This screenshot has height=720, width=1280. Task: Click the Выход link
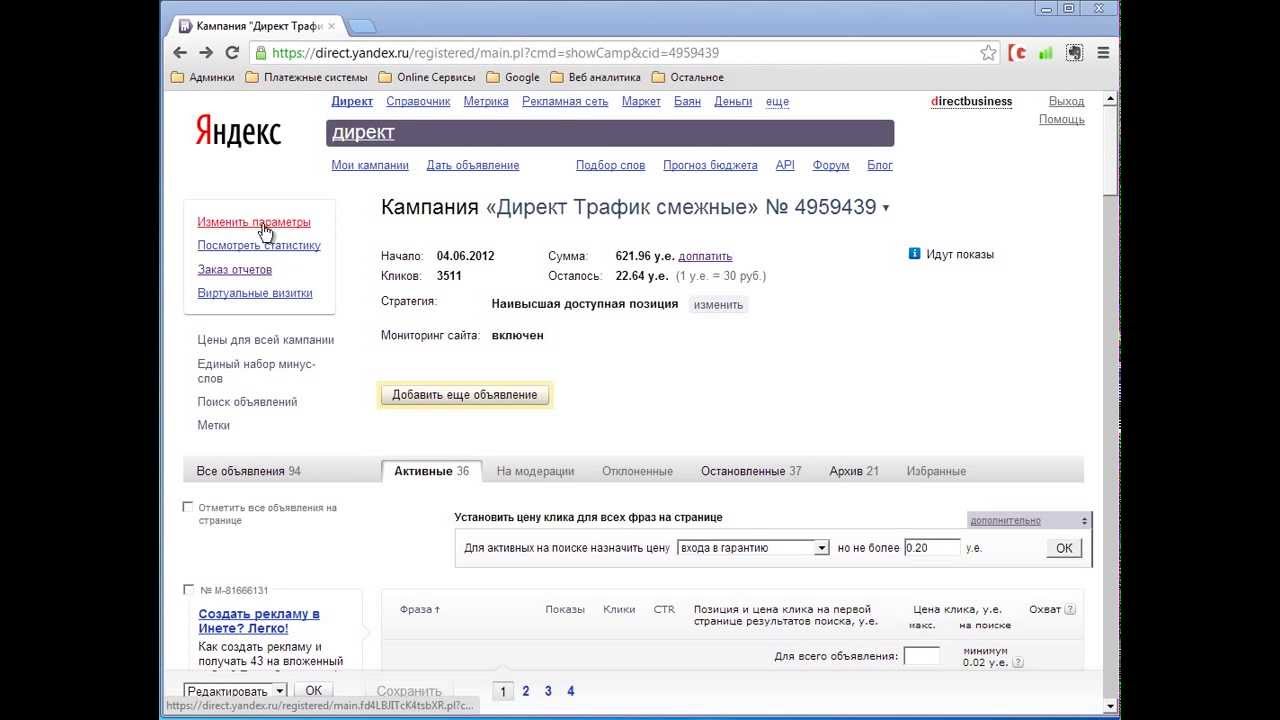(x=1067, y=101)
